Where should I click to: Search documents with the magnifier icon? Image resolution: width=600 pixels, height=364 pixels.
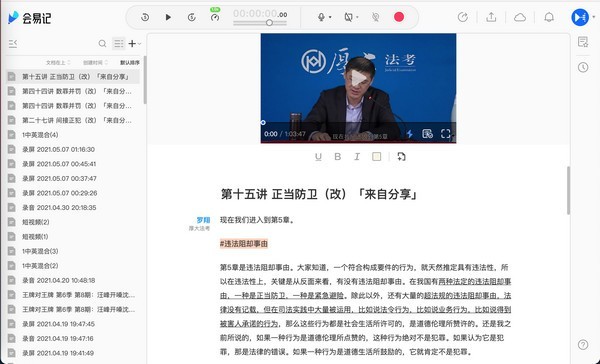[102, 44]
